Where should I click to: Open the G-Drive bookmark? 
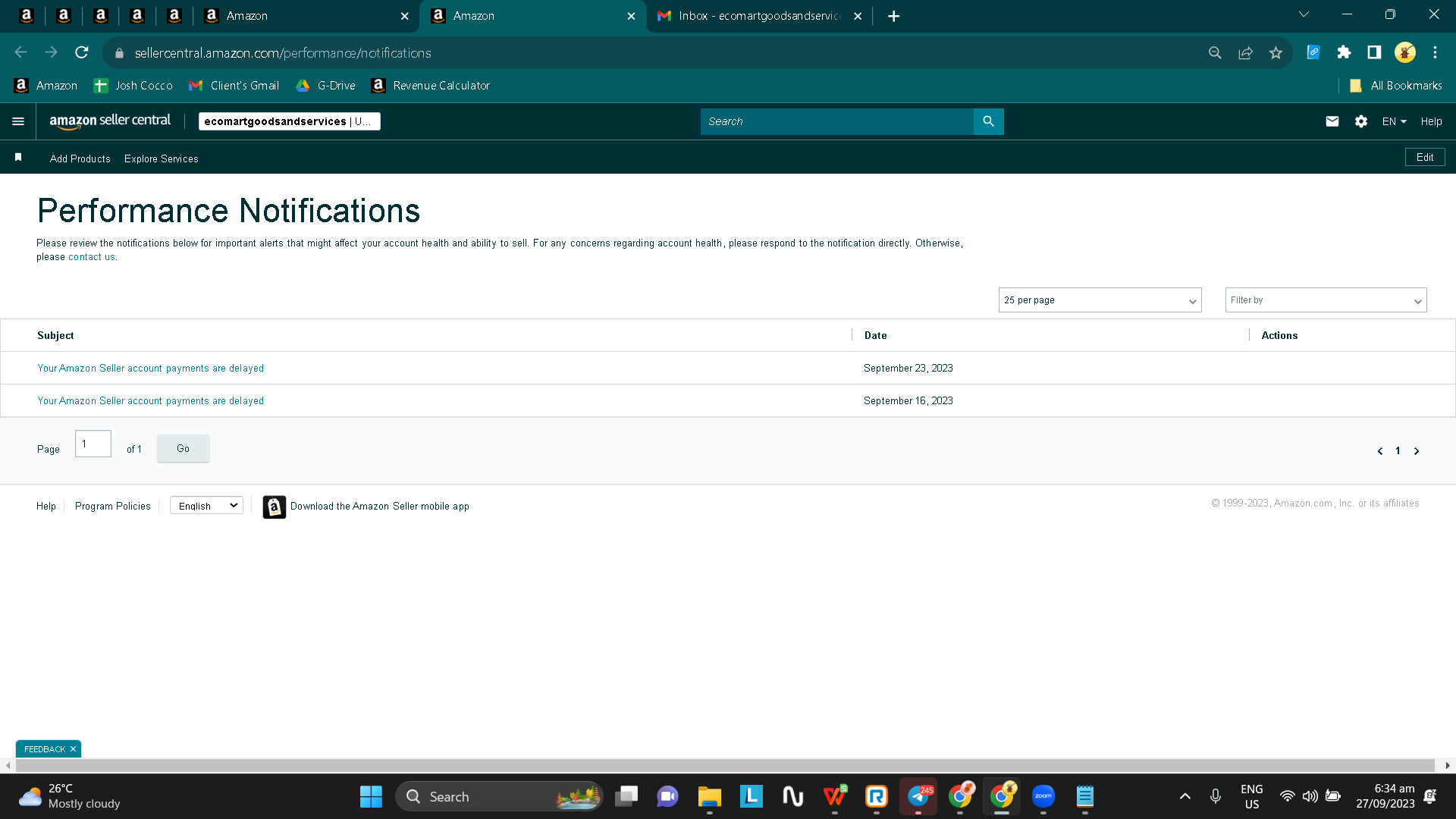pyautogui.click(x=326, y=86)
